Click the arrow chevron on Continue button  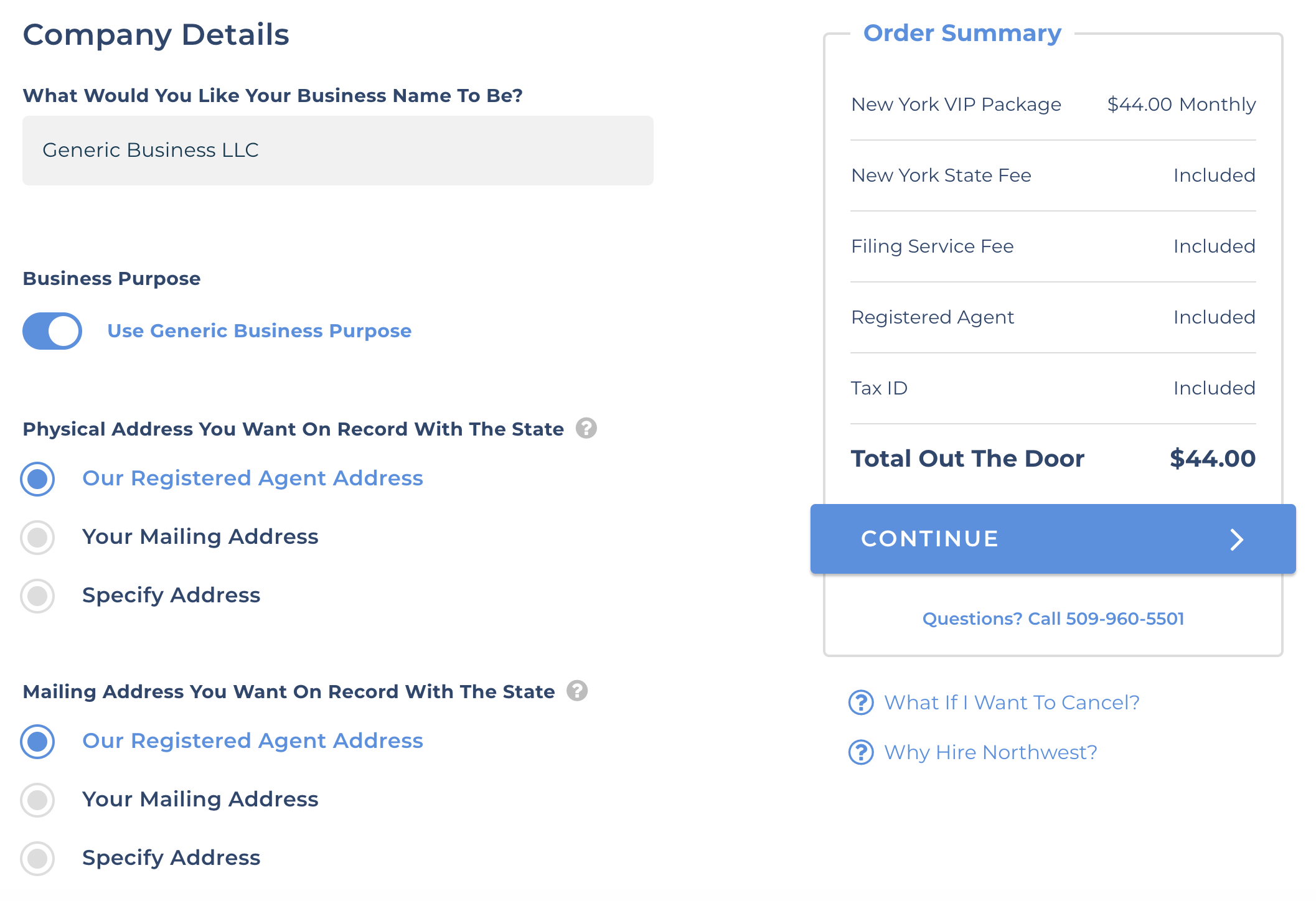(x=1236, y=539)
